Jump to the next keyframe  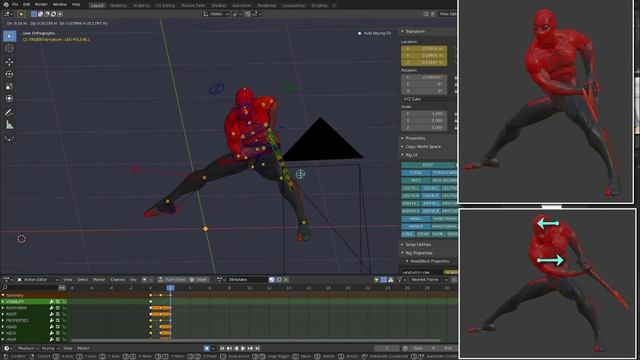pyautogui.click(x=250, y=348)
